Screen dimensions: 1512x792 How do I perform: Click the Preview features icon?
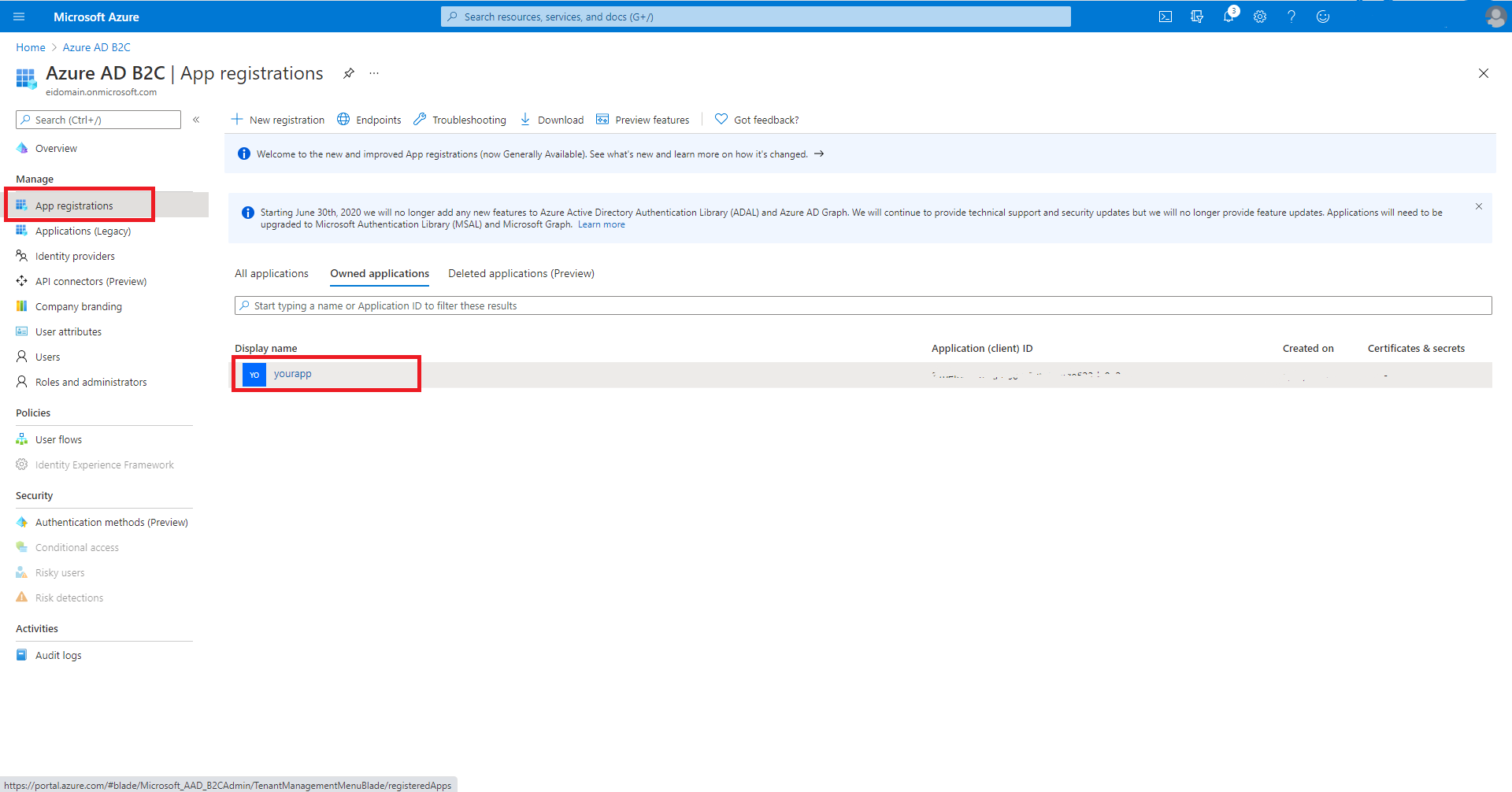[x=602, y=119]
